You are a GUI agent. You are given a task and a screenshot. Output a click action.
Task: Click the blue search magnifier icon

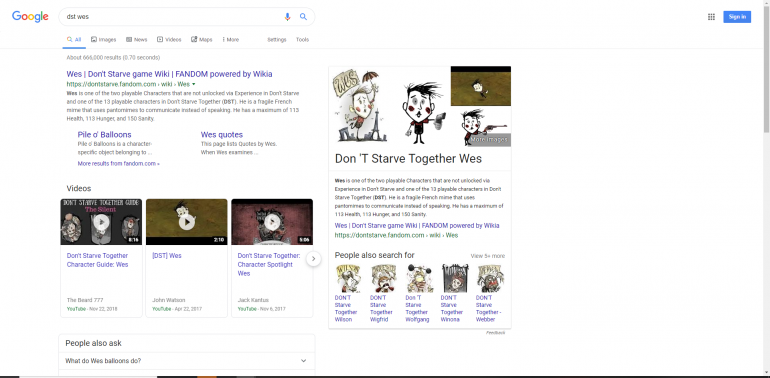(x=303, y=17)
